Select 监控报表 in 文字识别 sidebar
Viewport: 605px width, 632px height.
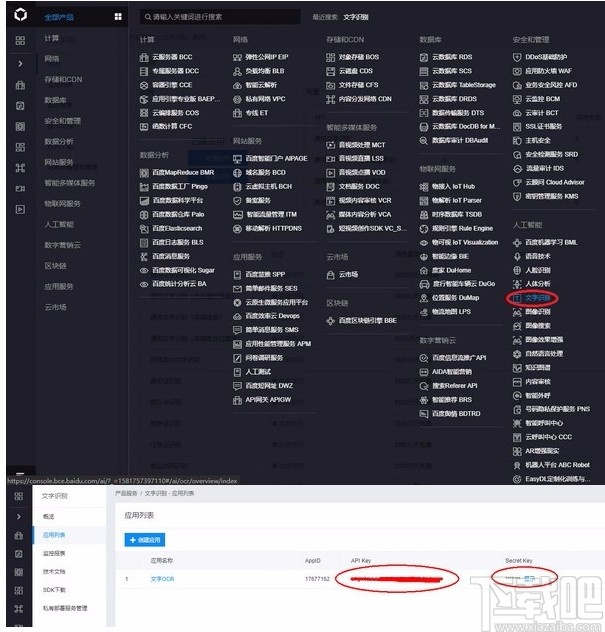54,553
